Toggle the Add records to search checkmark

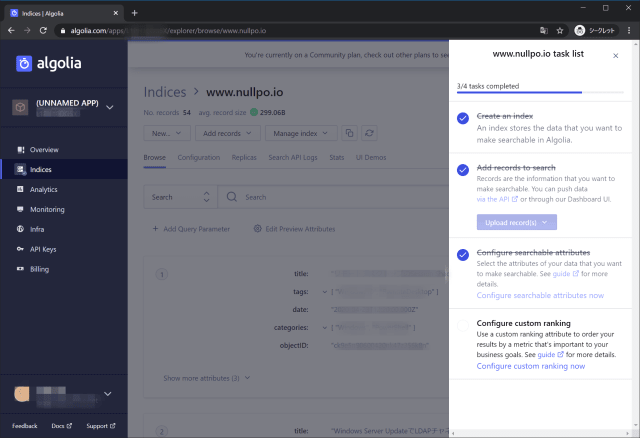click(463, 170)
